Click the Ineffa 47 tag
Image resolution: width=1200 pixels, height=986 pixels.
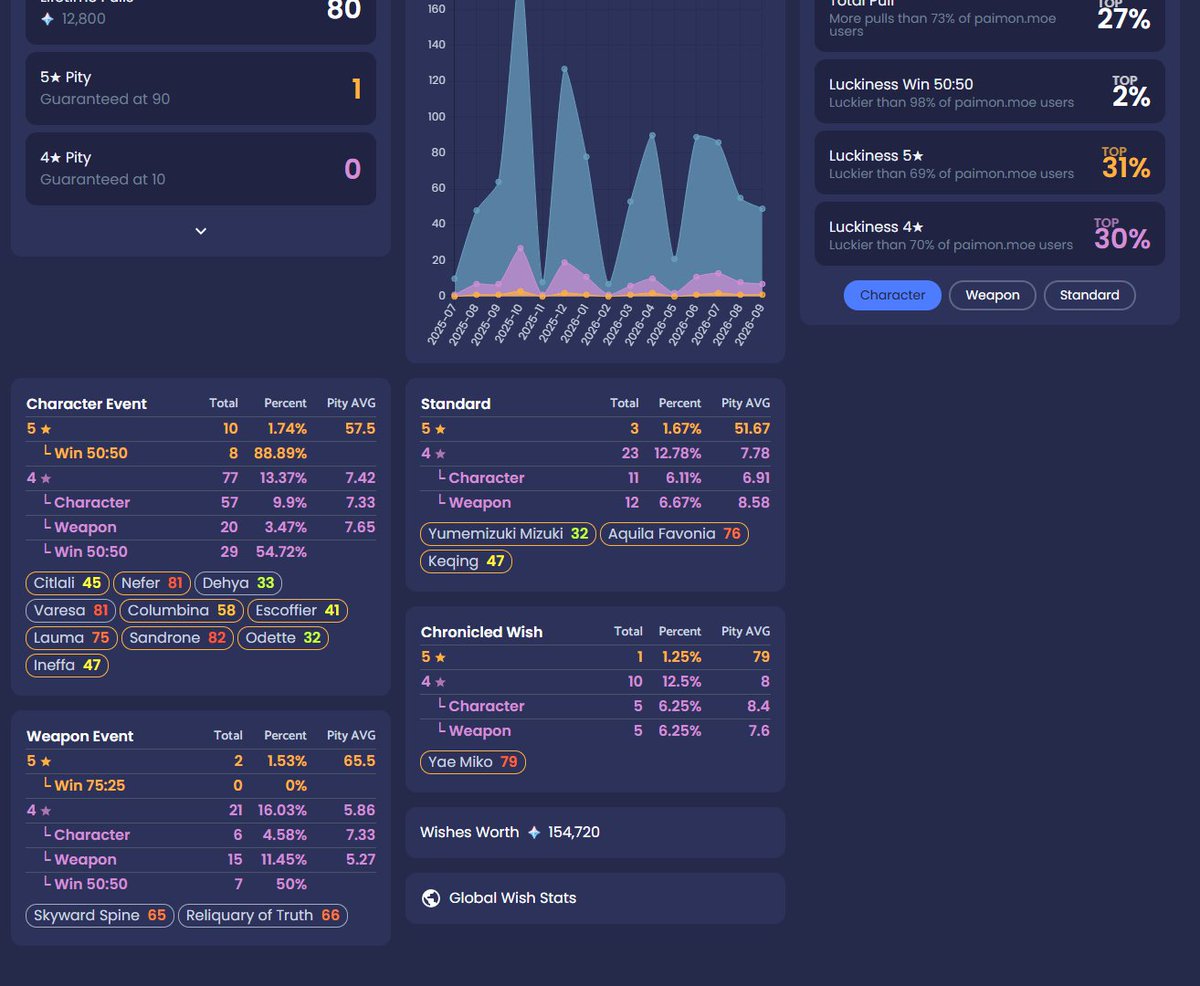[68, 665]
